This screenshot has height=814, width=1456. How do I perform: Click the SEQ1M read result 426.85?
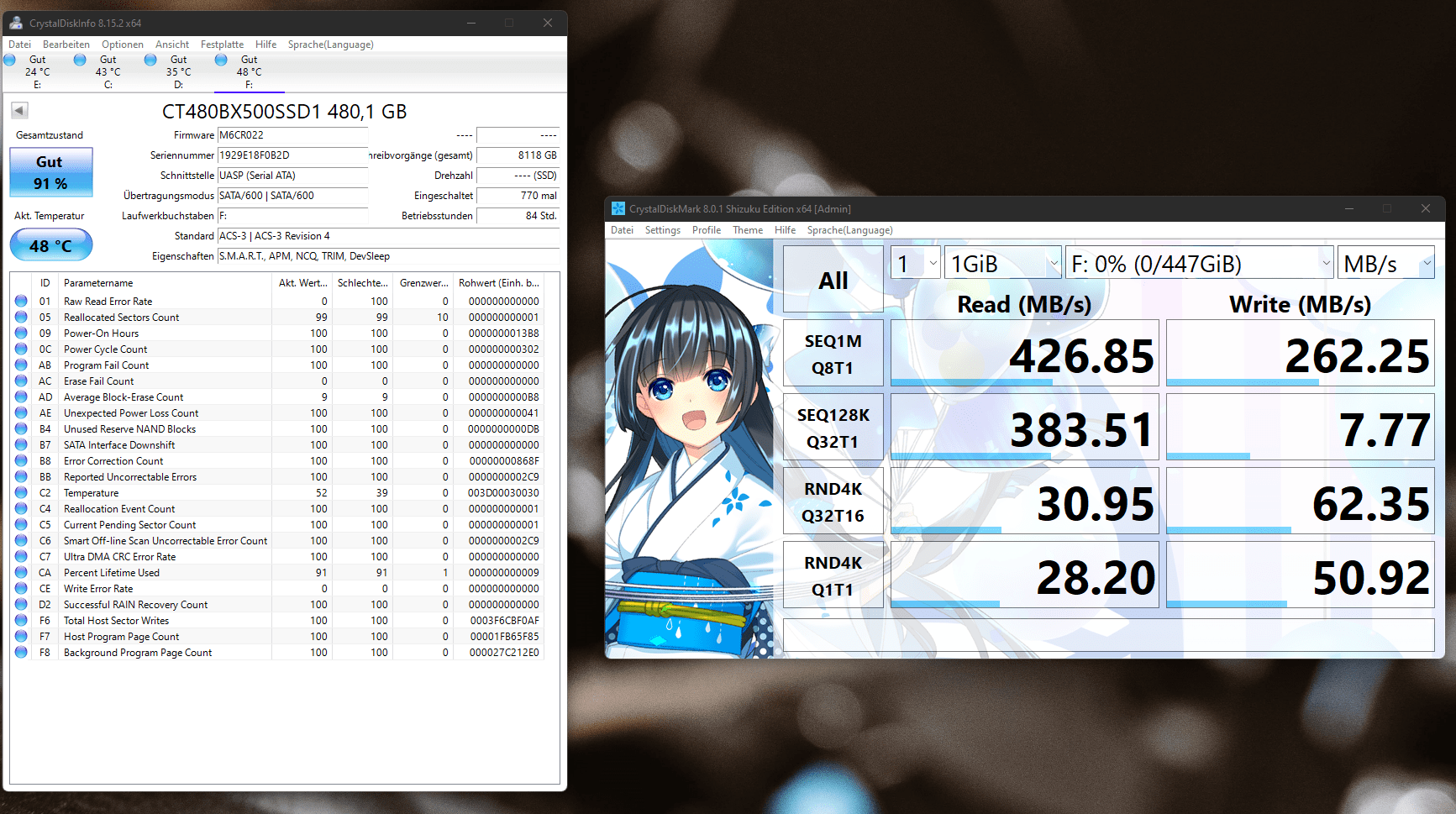click(1024, 354)
